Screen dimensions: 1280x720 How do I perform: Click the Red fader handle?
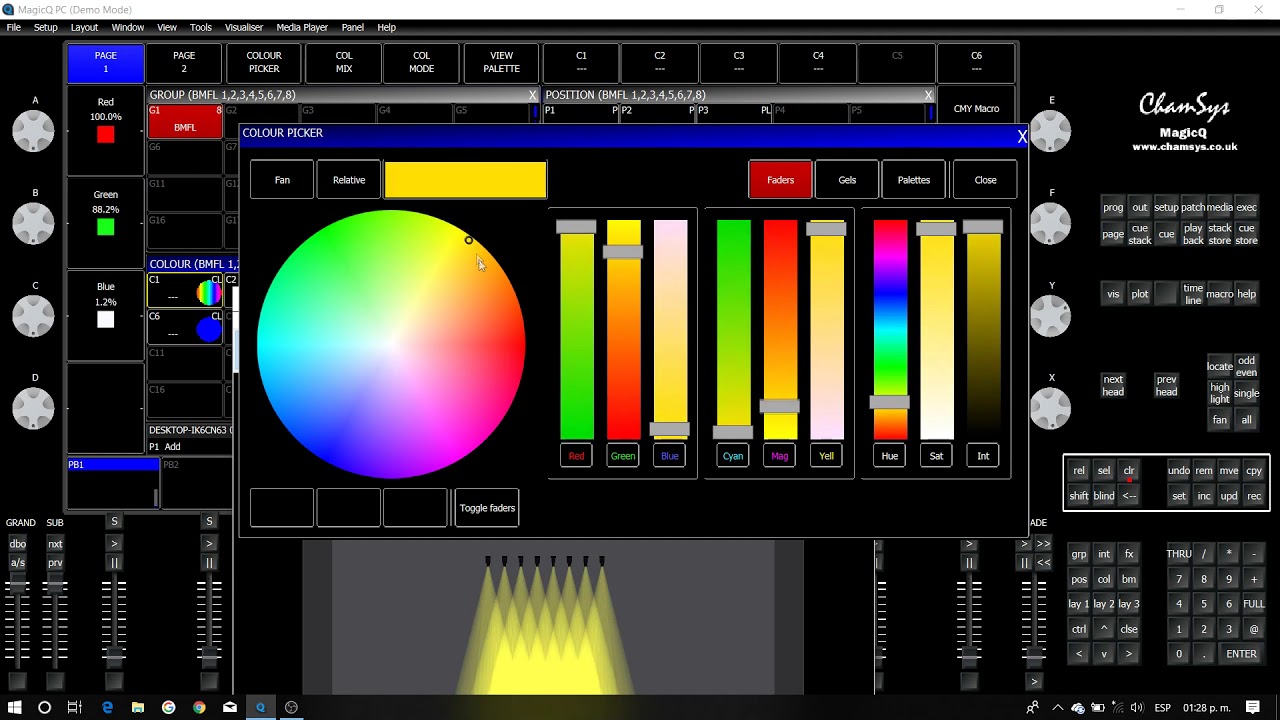(x=576, y=227)
